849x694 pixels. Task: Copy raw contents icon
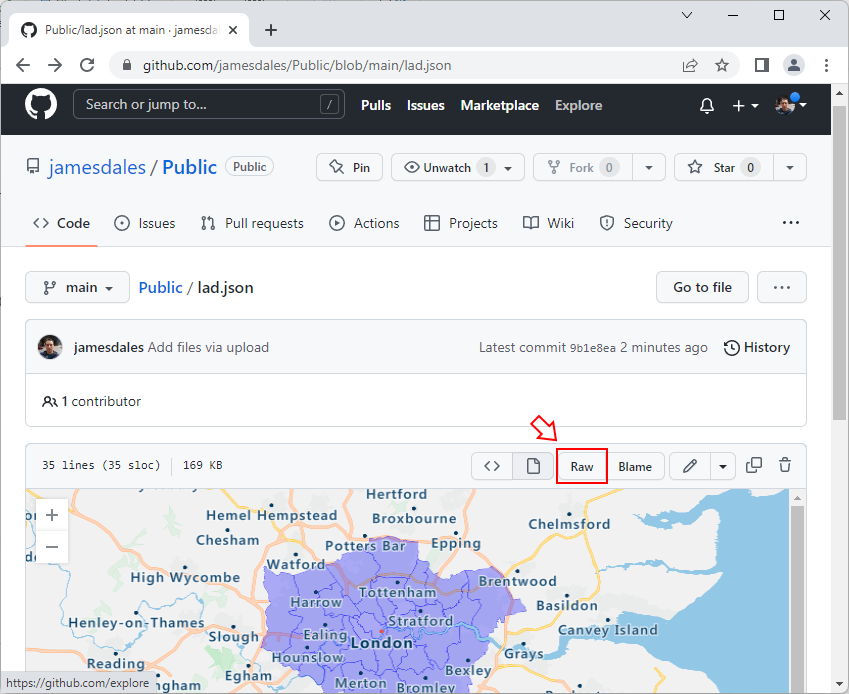(754, 466)
